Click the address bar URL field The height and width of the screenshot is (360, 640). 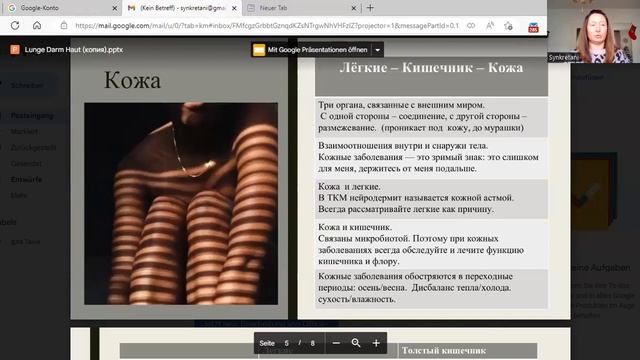(x=267, y=25)
